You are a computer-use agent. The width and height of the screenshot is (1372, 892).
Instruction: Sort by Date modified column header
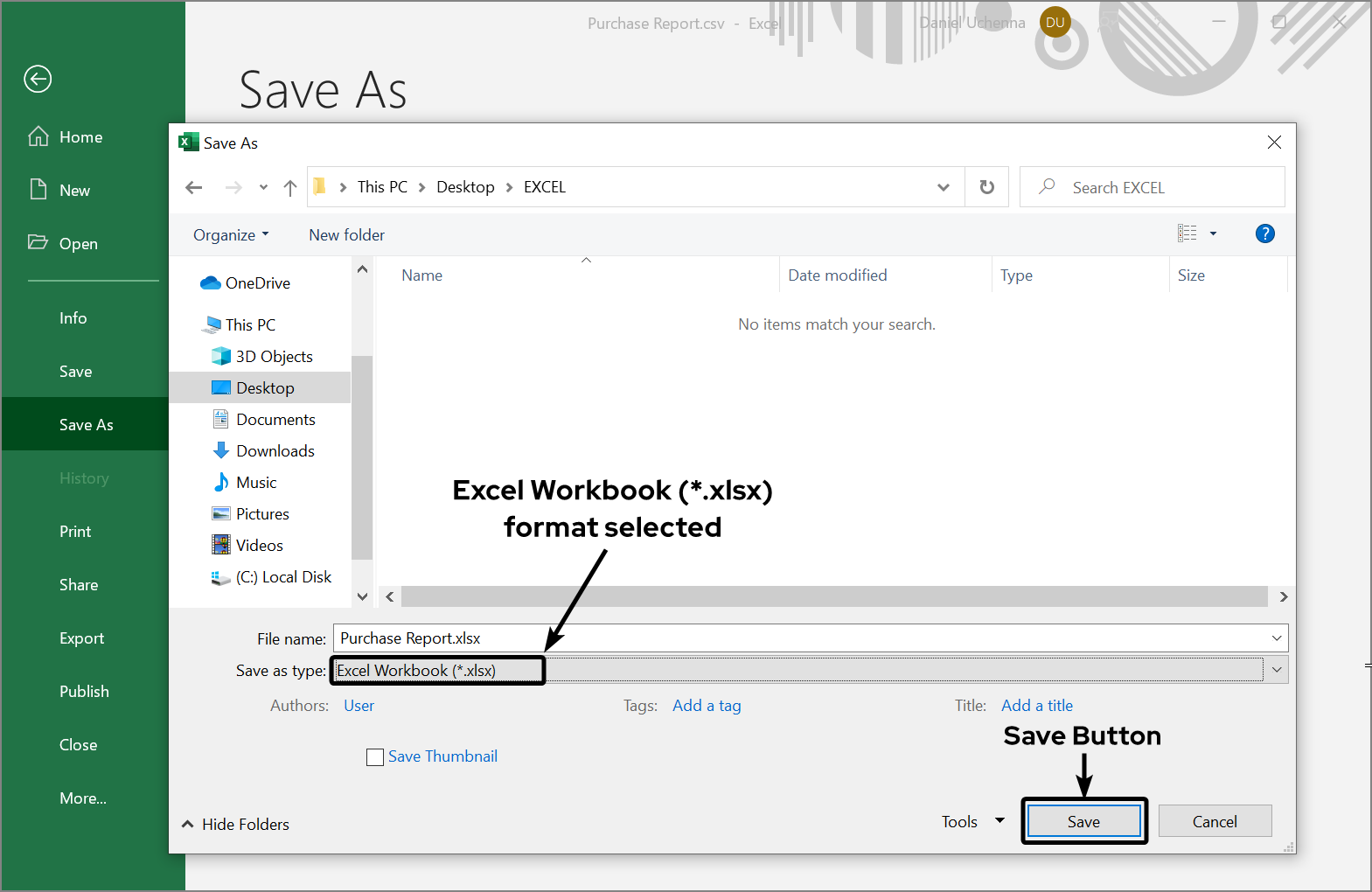click(x=838, y=275)
